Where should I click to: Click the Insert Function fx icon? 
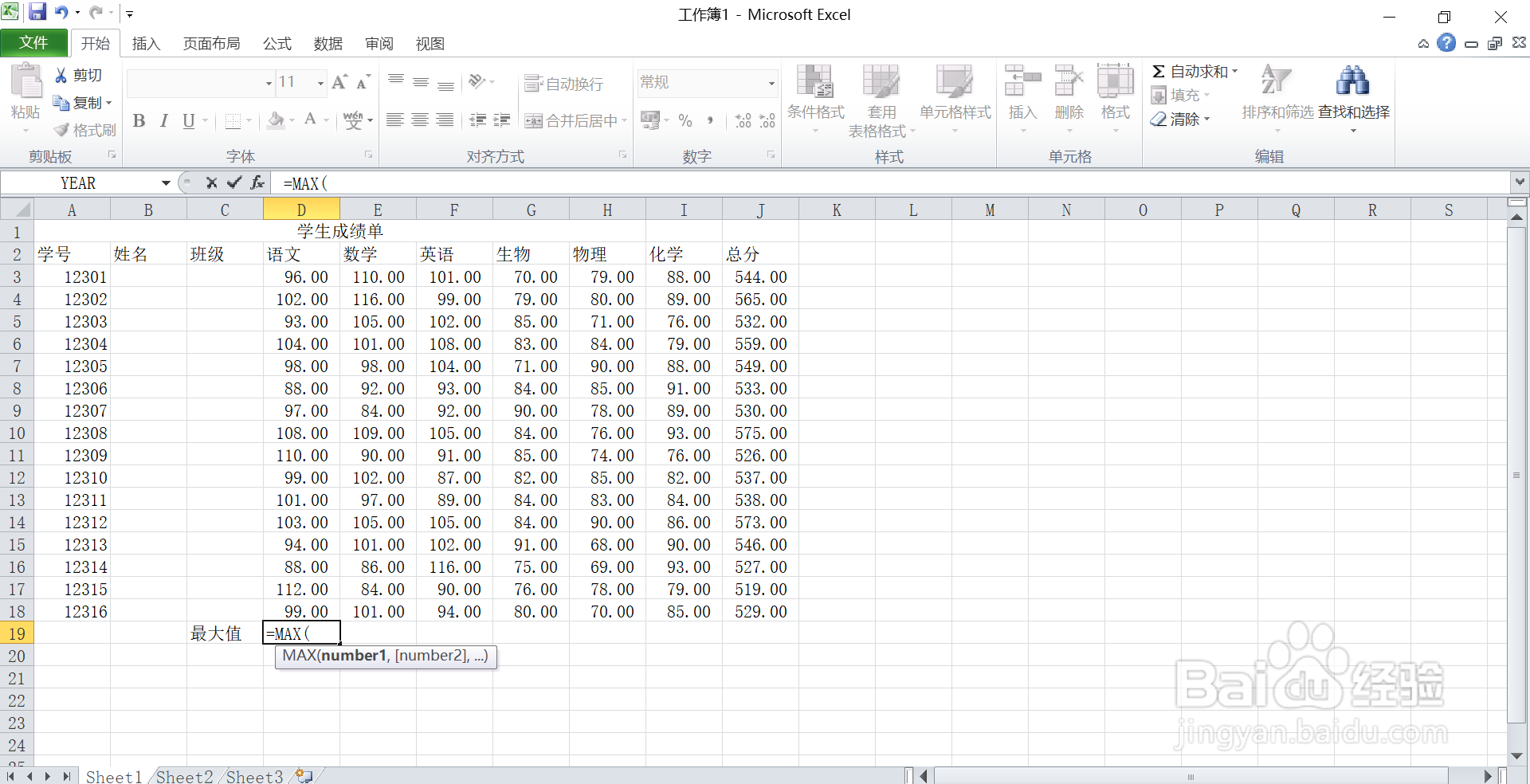(x=257, y=183)
